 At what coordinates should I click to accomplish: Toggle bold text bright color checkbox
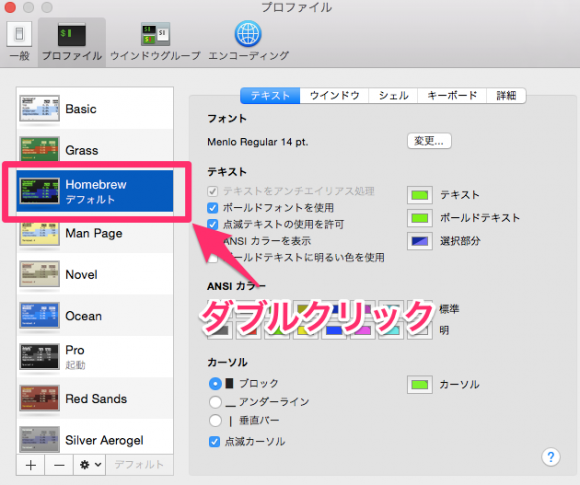213,257
